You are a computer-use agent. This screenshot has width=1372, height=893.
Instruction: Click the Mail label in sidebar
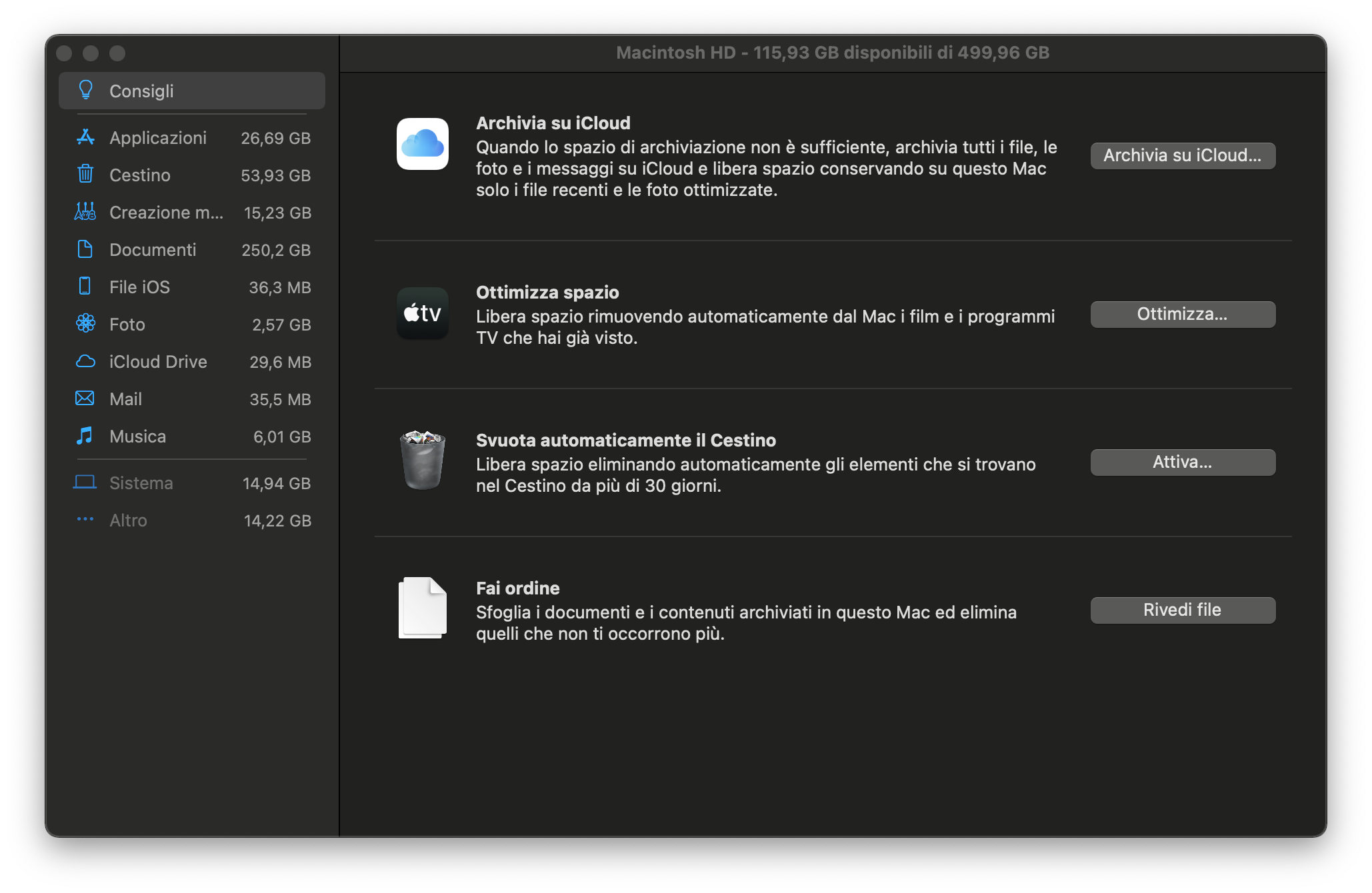125,399
